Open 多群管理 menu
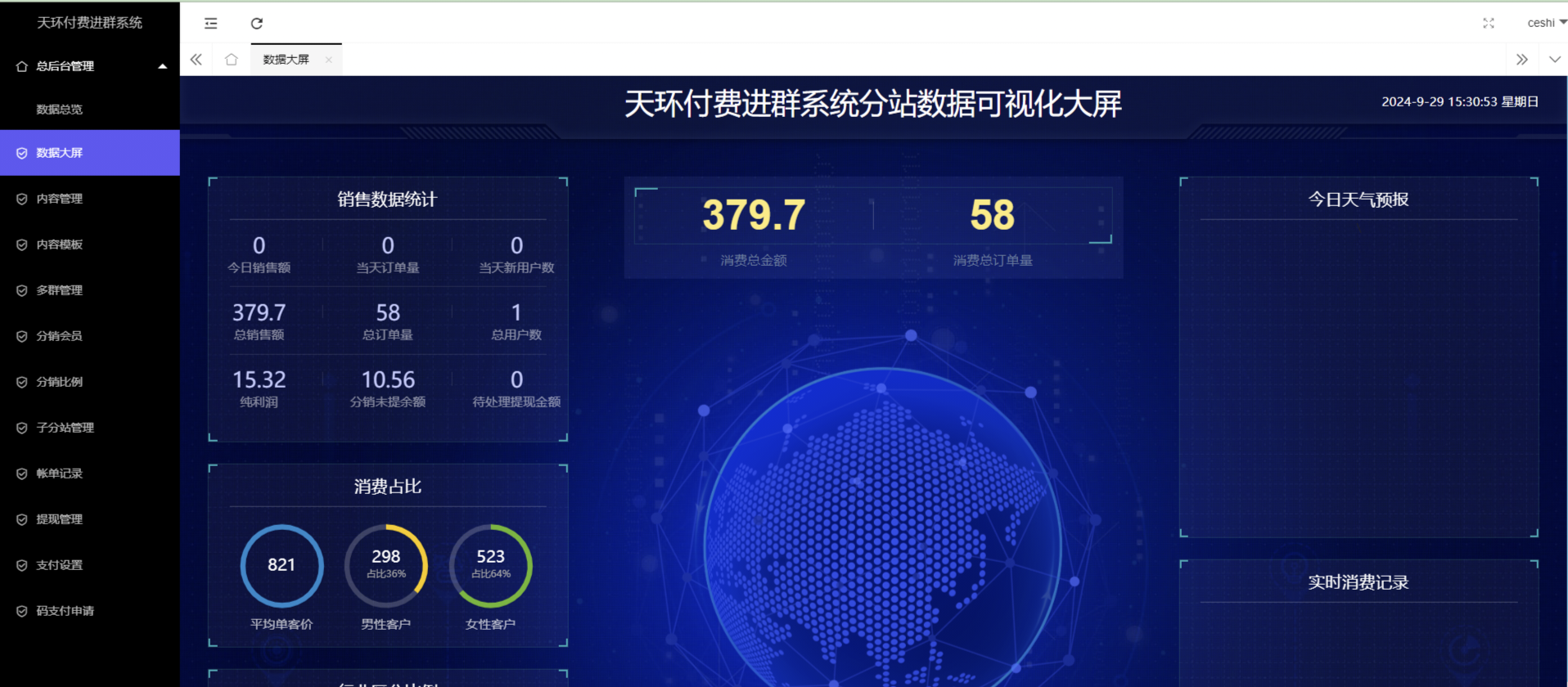 pos(90,290)
